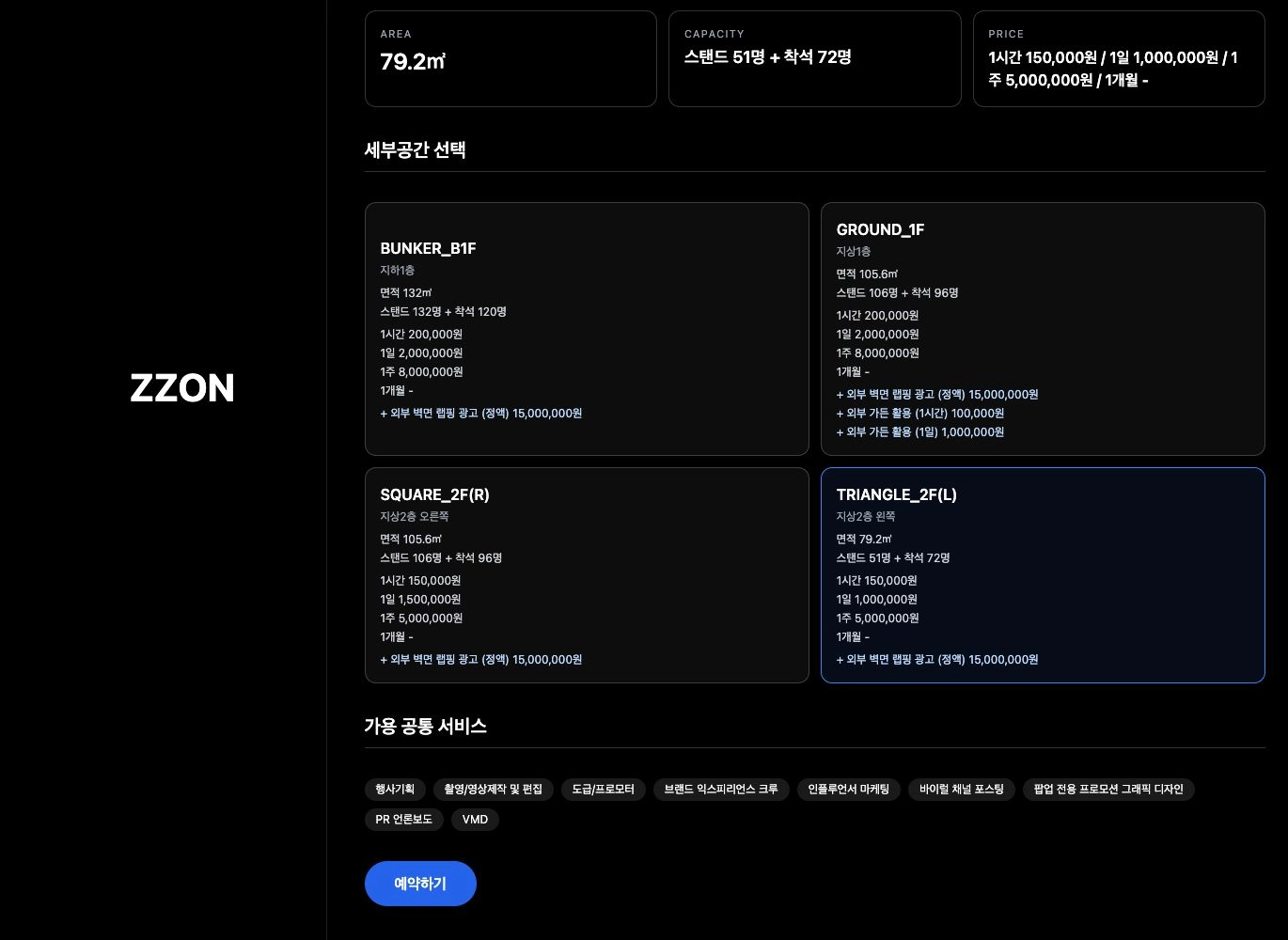The height and width of the screenshot is (940, 1288).
Task: Click the wrapping ad line in SQUARE_2F(R) card
Action: pos(481,660)
